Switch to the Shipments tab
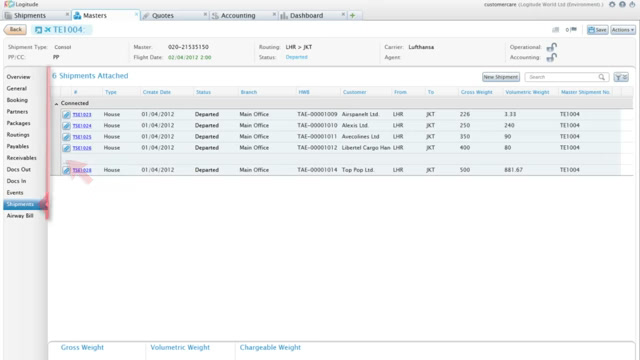The image size is (640, 360). 30,16
